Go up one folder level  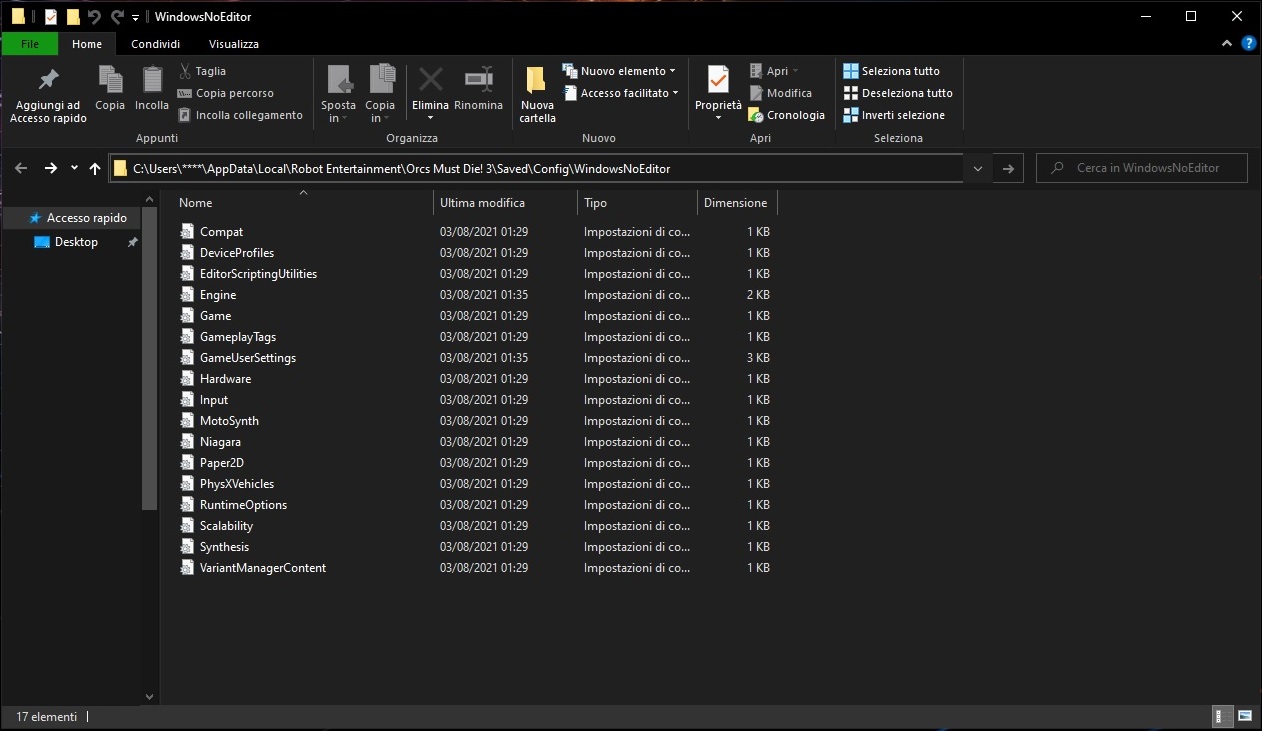[95, 168]
